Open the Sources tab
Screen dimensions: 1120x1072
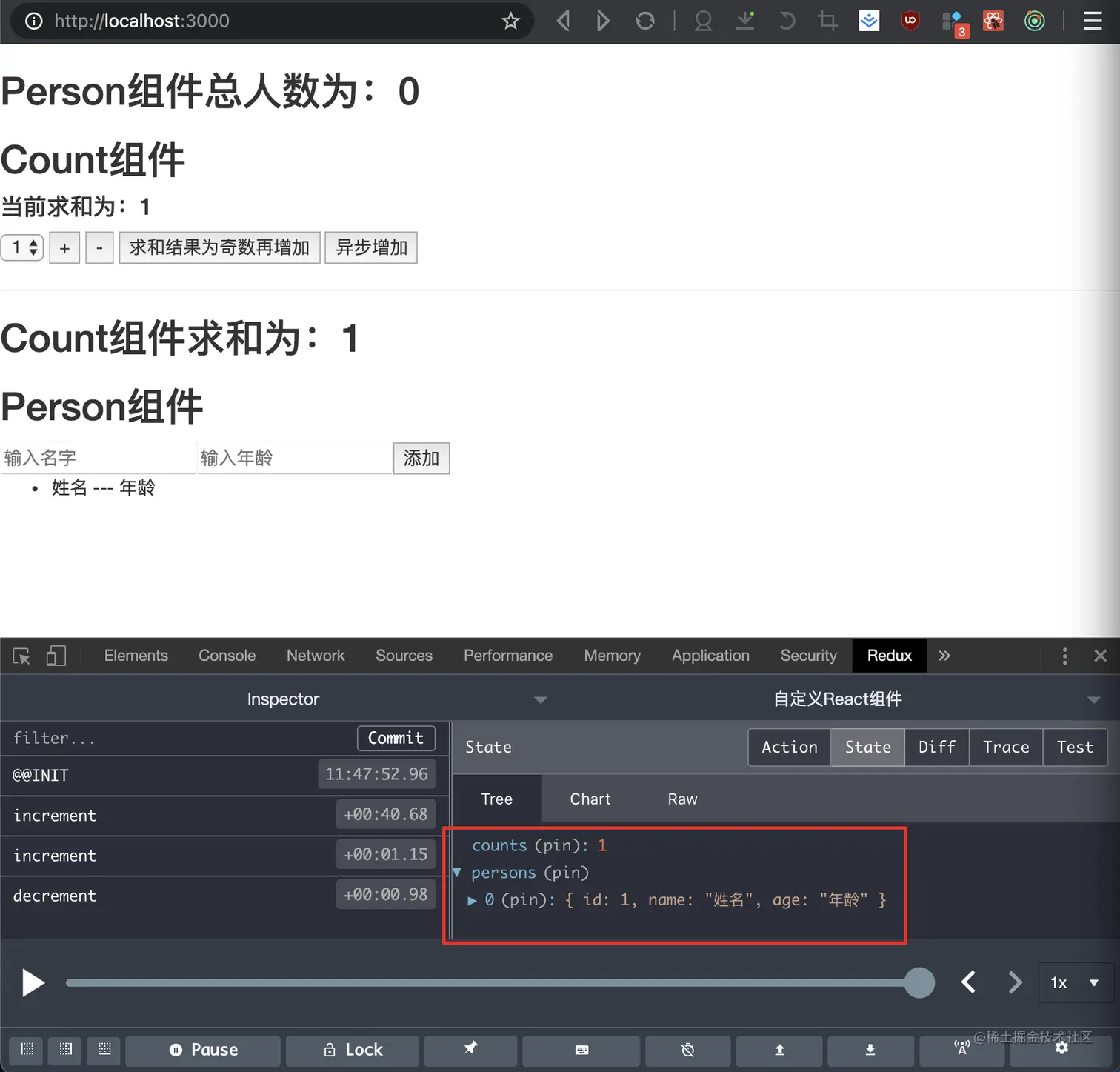pyautogui.click(x=404, y=656)
